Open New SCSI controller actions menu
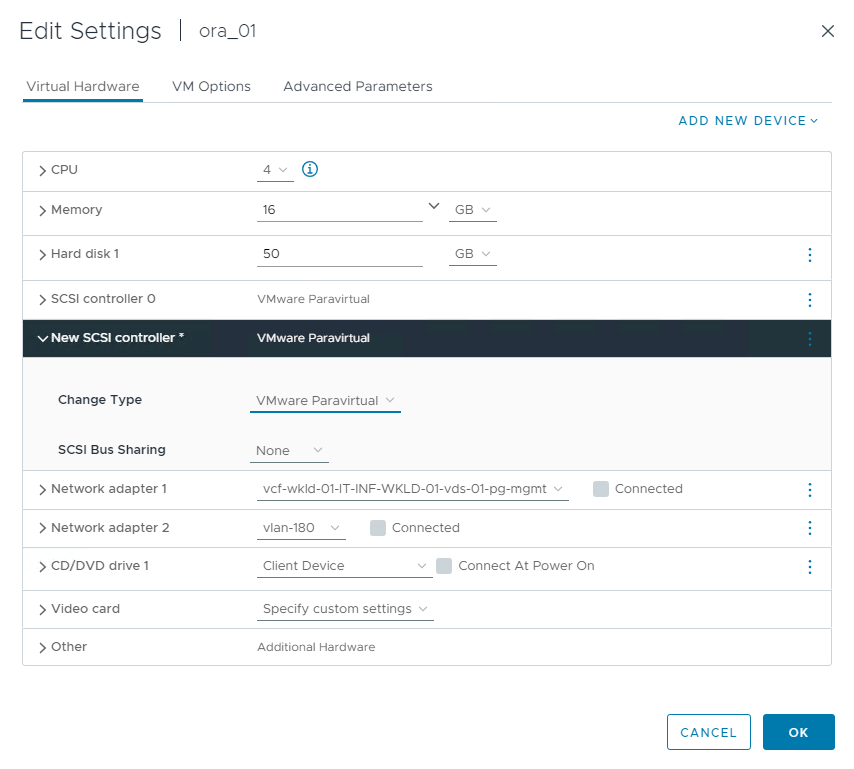The height and width of the screenshot is (769, 854). [x=810, y=339]
